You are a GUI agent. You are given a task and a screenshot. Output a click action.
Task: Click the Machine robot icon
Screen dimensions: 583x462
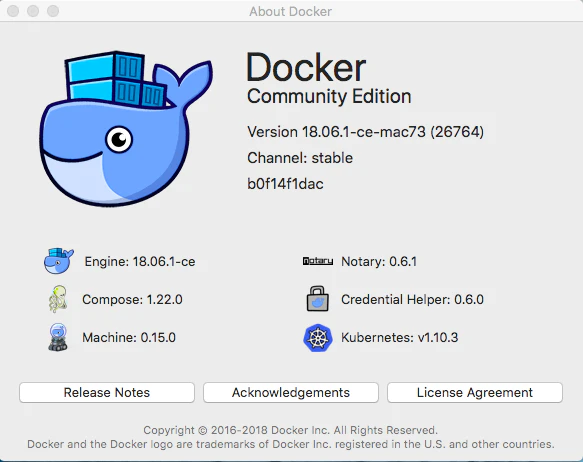coord(58,337)
